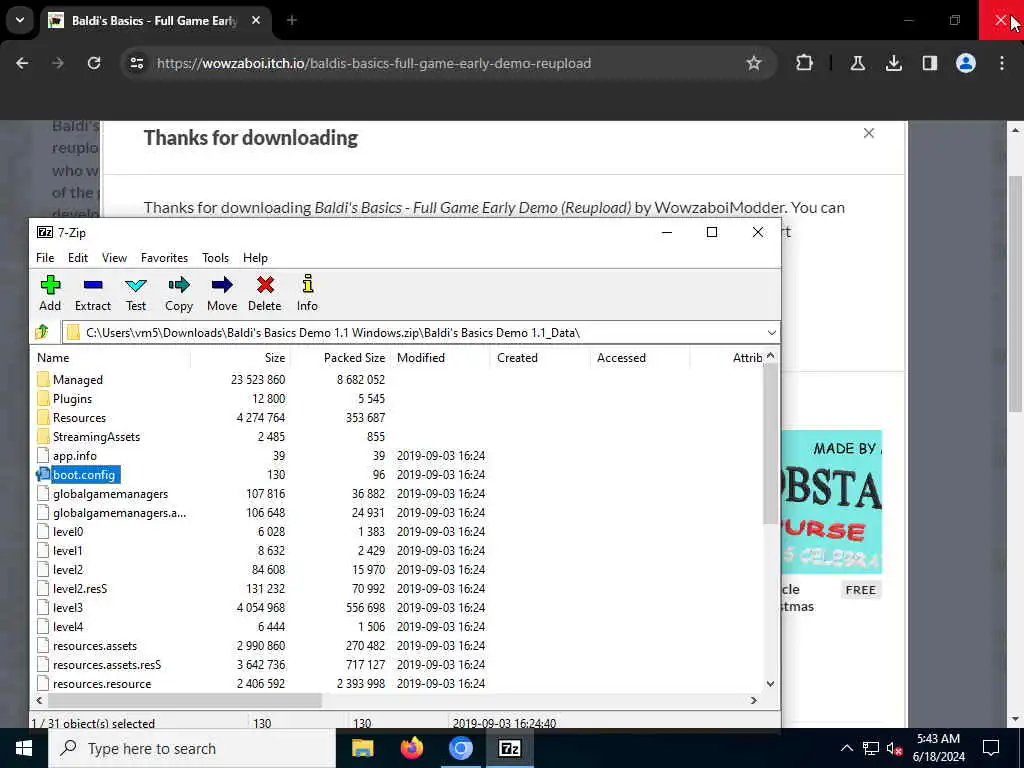Viewport: 1024px width, 768px height.
Task: Open Chrome downloads icon
Action: [893, 63]
